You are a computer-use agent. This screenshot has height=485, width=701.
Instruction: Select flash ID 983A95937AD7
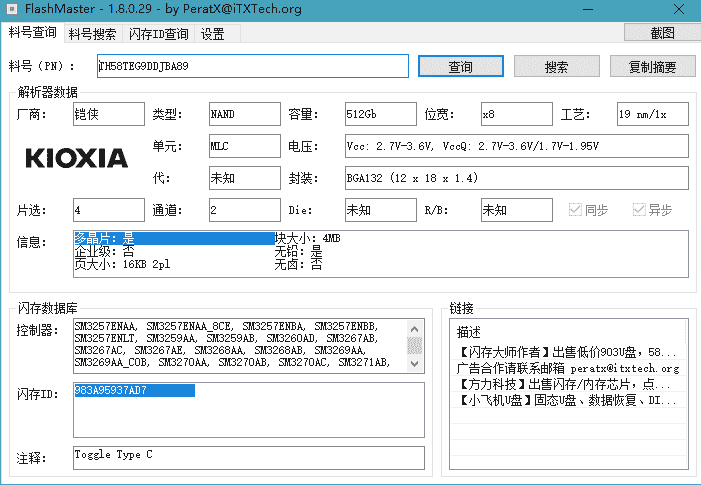point(134,390)
